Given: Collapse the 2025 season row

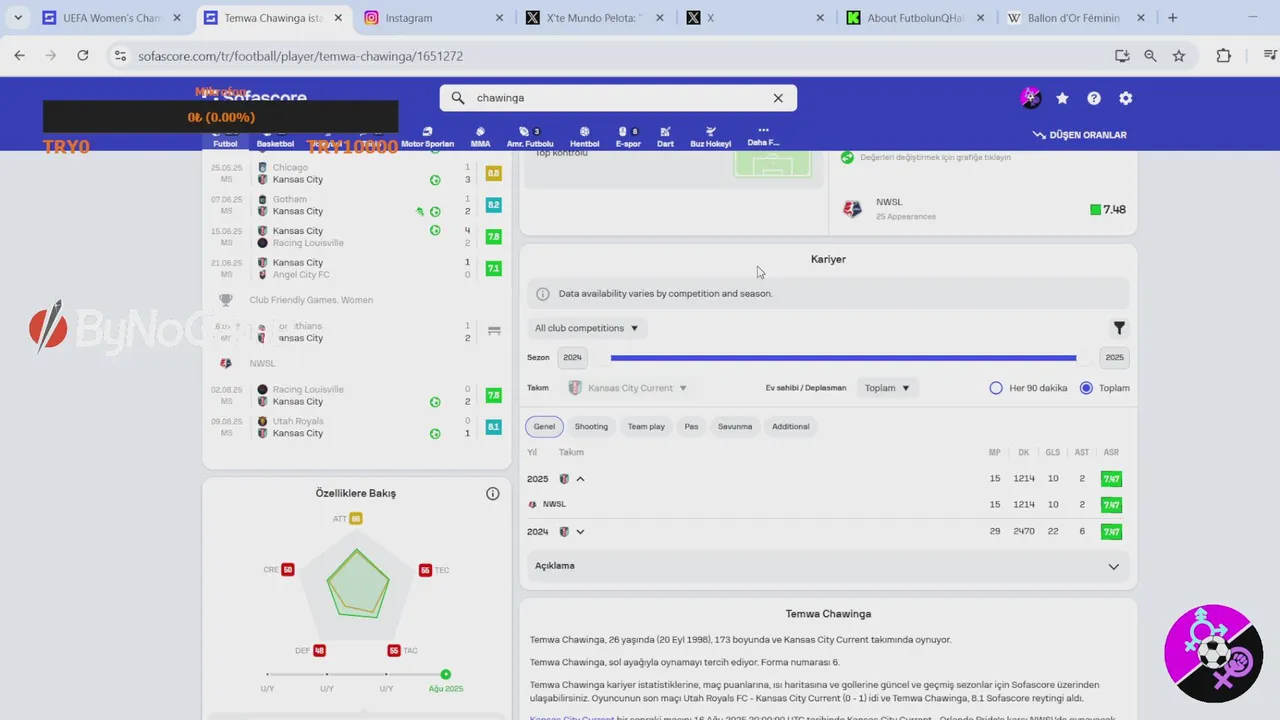Looking at the screenshot, I should pyautogui.click(x=580, y=479).
